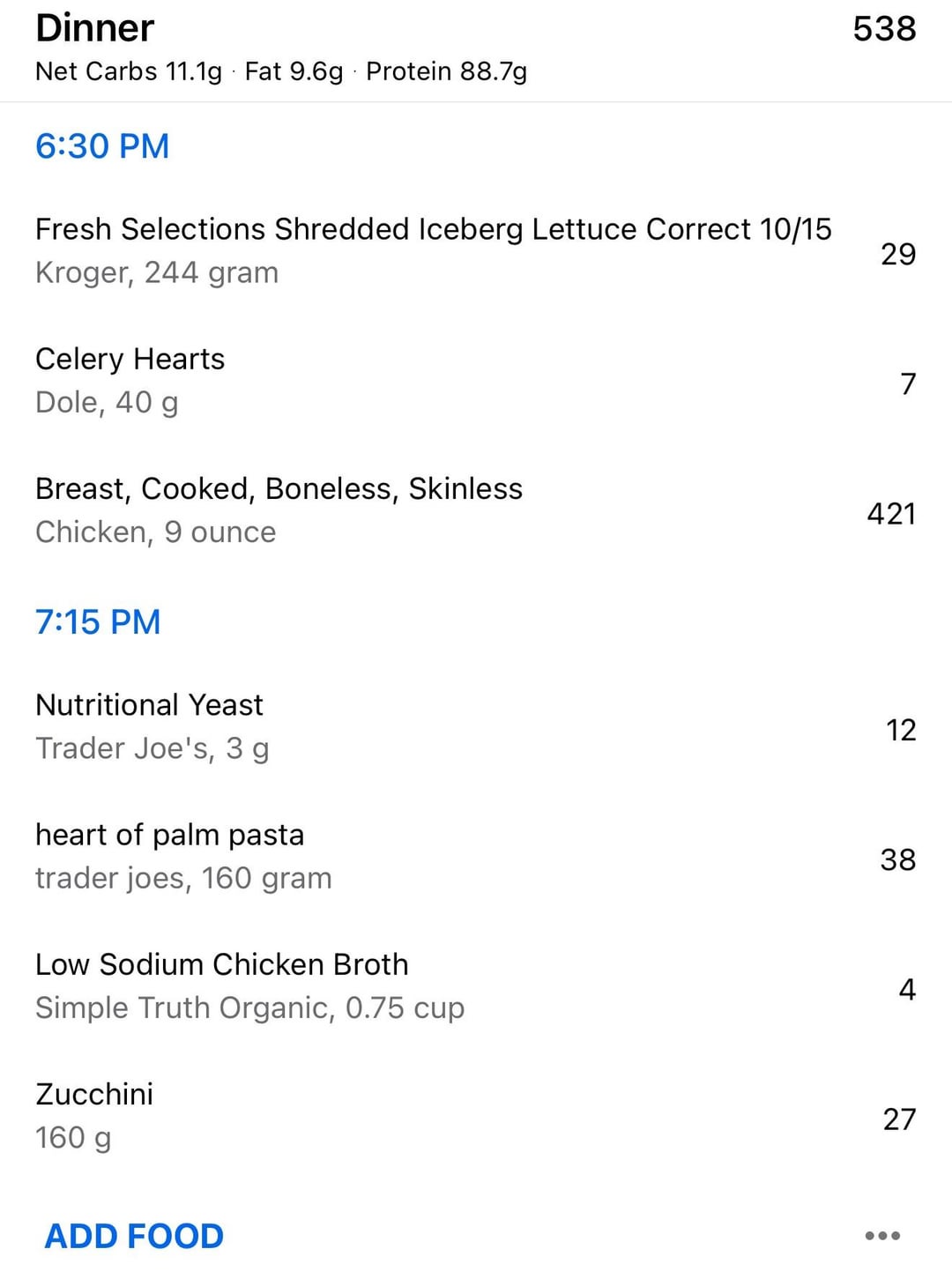Select Nutritional Yeast Trader Joe's entry
Viewport: 952px width, 1279px height.
point(476,726)
